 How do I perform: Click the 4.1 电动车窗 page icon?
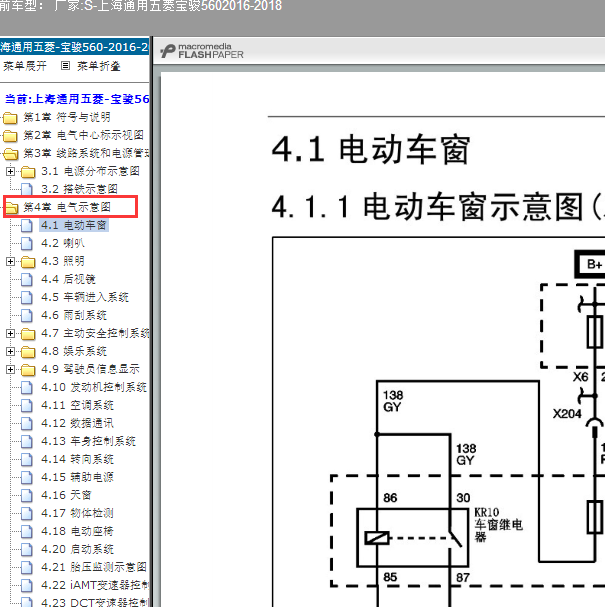point(27,225)
